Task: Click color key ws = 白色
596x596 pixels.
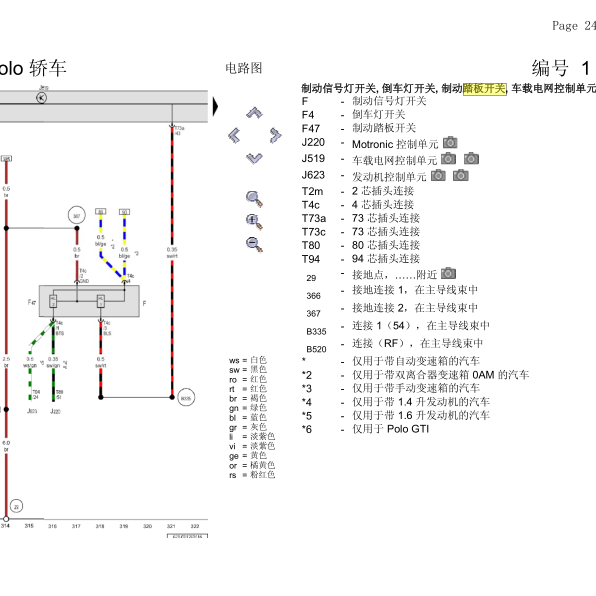Action: 248,360
